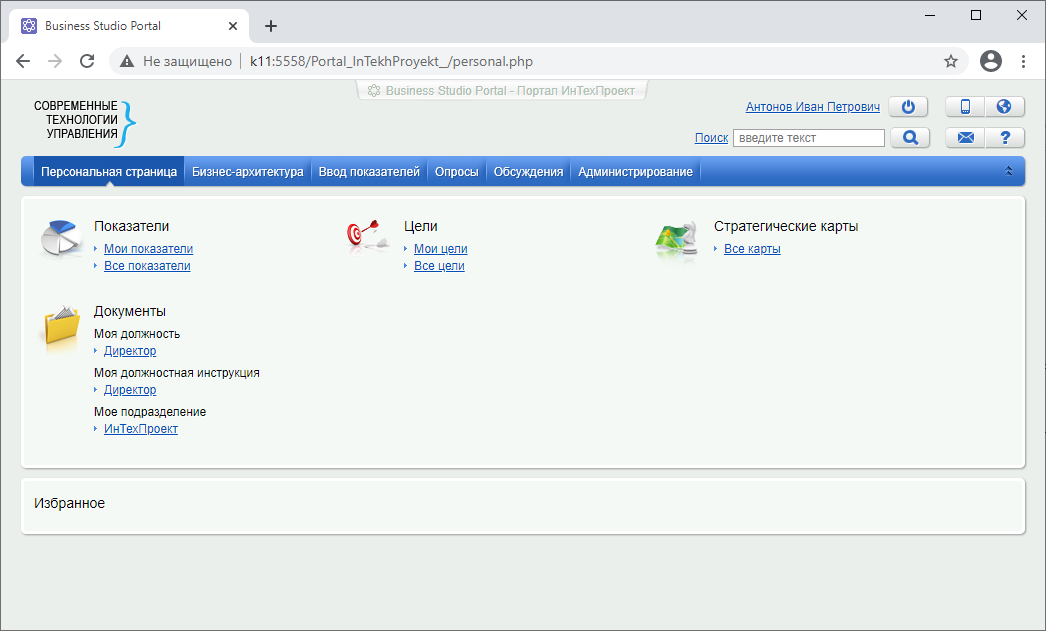Open the Бизнес-архитектура menu tab
This screenshot has height=631, width=1046.
click(x=247, y=172)
